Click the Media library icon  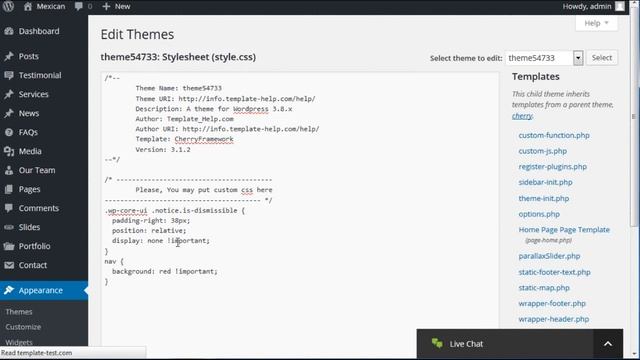pos(9,151)
